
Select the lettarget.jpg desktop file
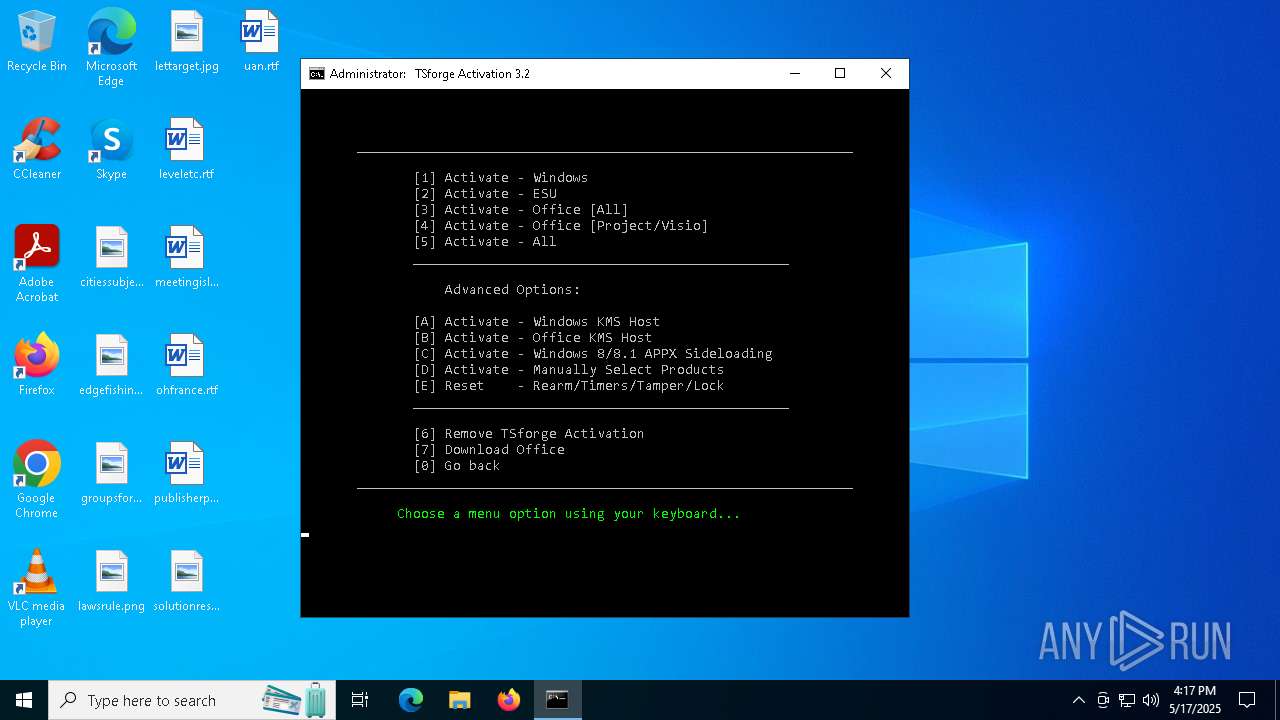pos(186,41)
